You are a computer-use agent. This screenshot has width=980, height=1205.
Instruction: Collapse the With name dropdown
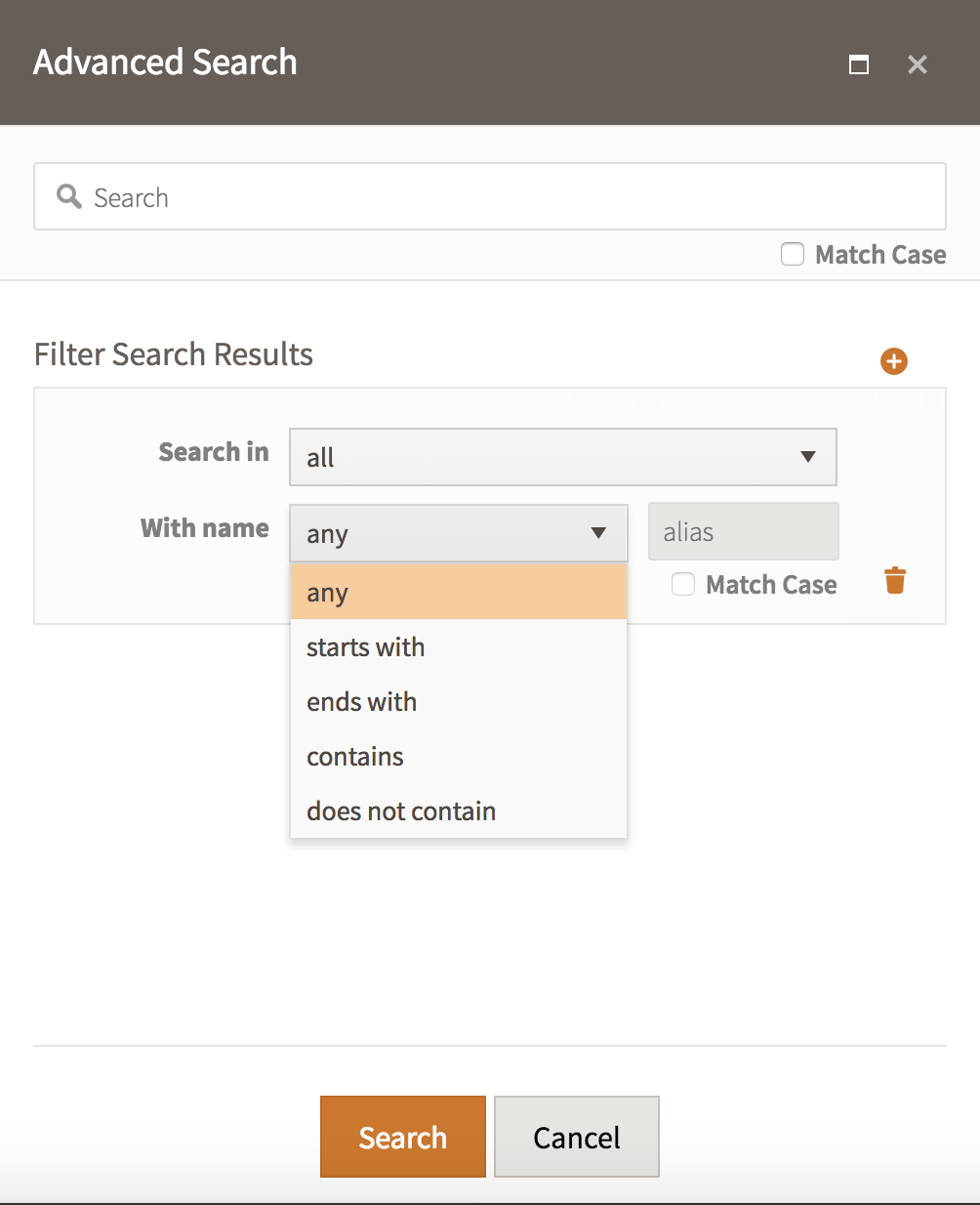[459, 533]
